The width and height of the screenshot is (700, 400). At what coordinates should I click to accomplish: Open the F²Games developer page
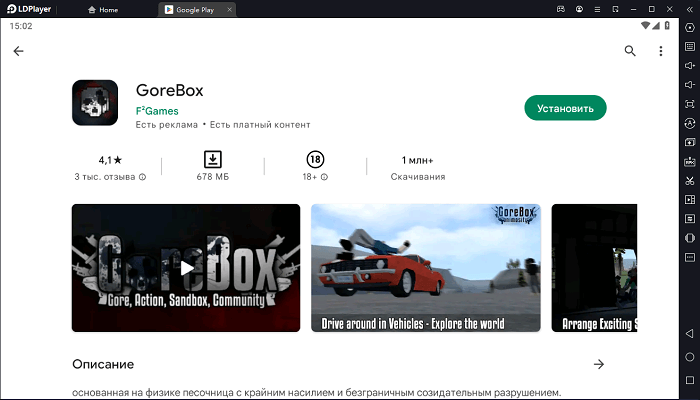pos(157,111)
